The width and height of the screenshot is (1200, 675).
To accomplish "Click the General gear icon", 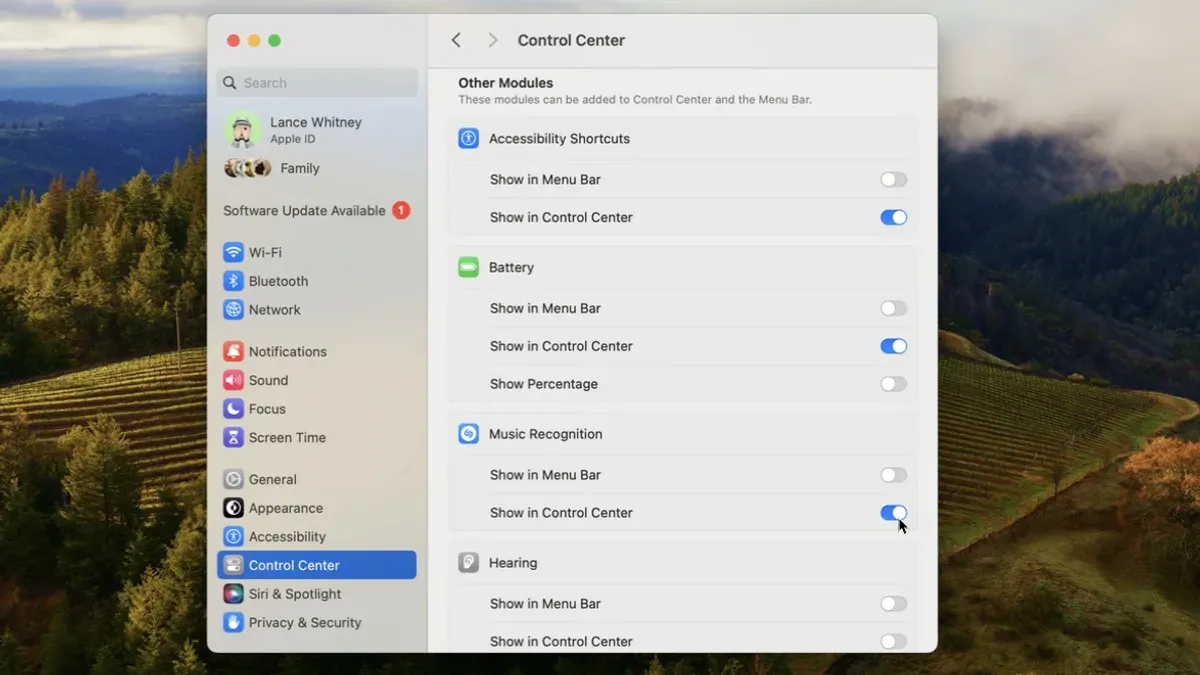I will (x=233, y=479).
